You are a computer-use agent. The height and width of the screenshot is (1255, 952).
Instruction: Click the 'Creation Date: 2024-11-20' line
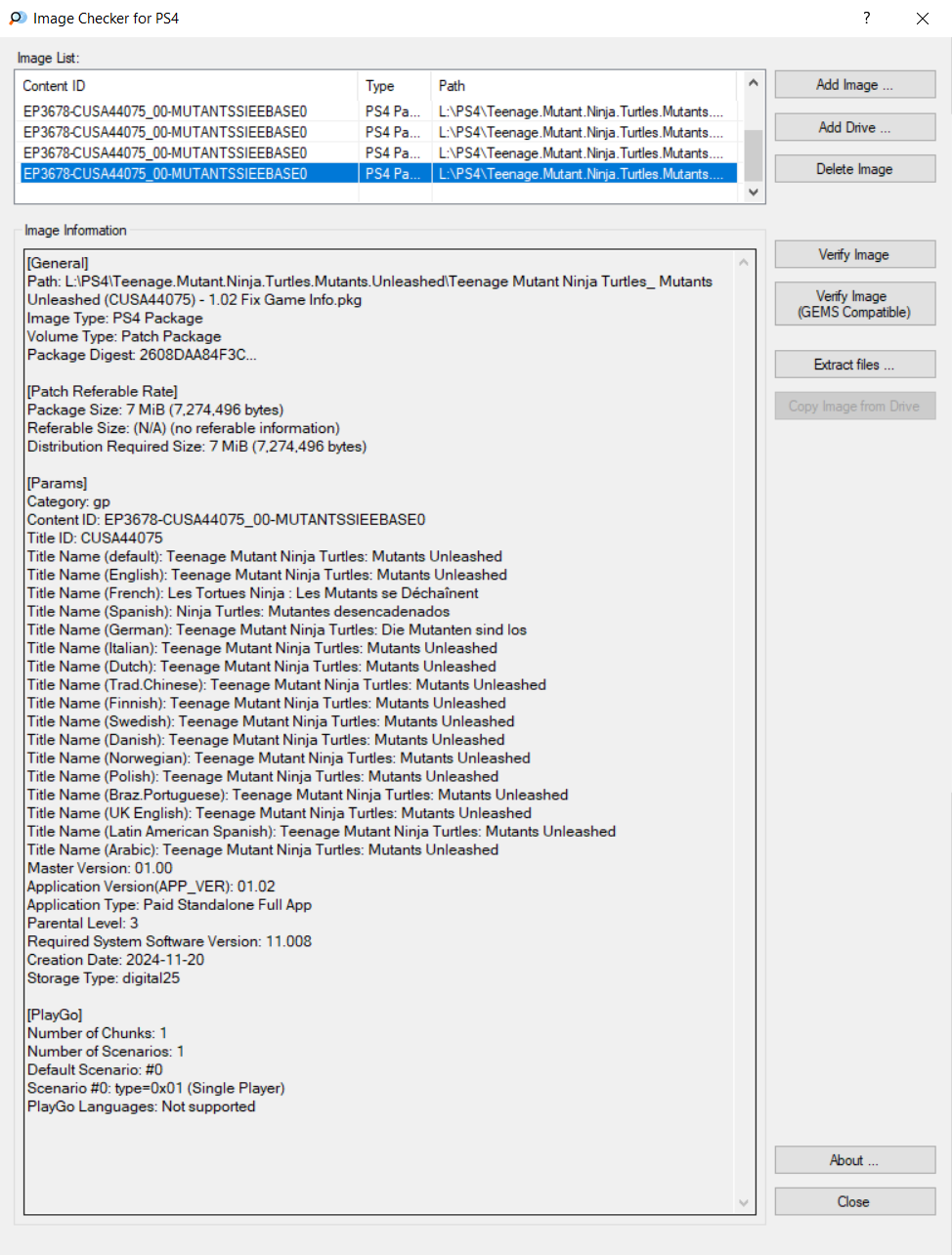click(116, 960)
